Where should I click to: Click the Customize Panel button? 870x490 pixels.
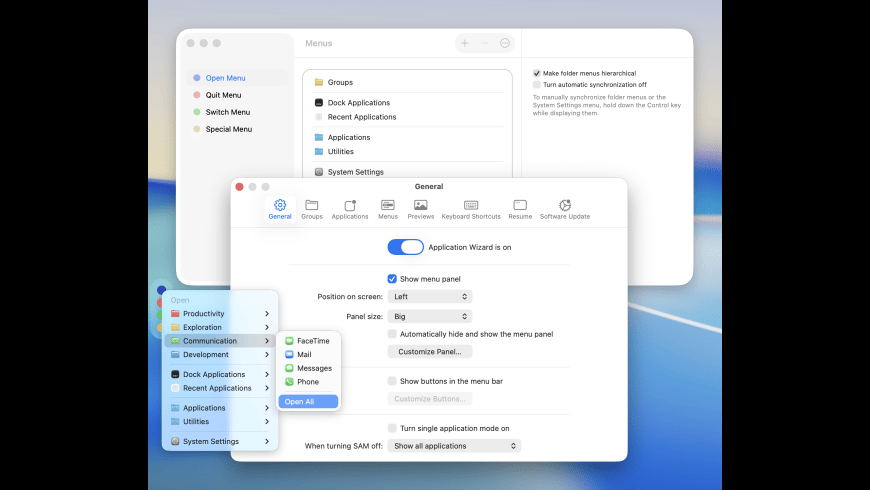coord(429,351)
